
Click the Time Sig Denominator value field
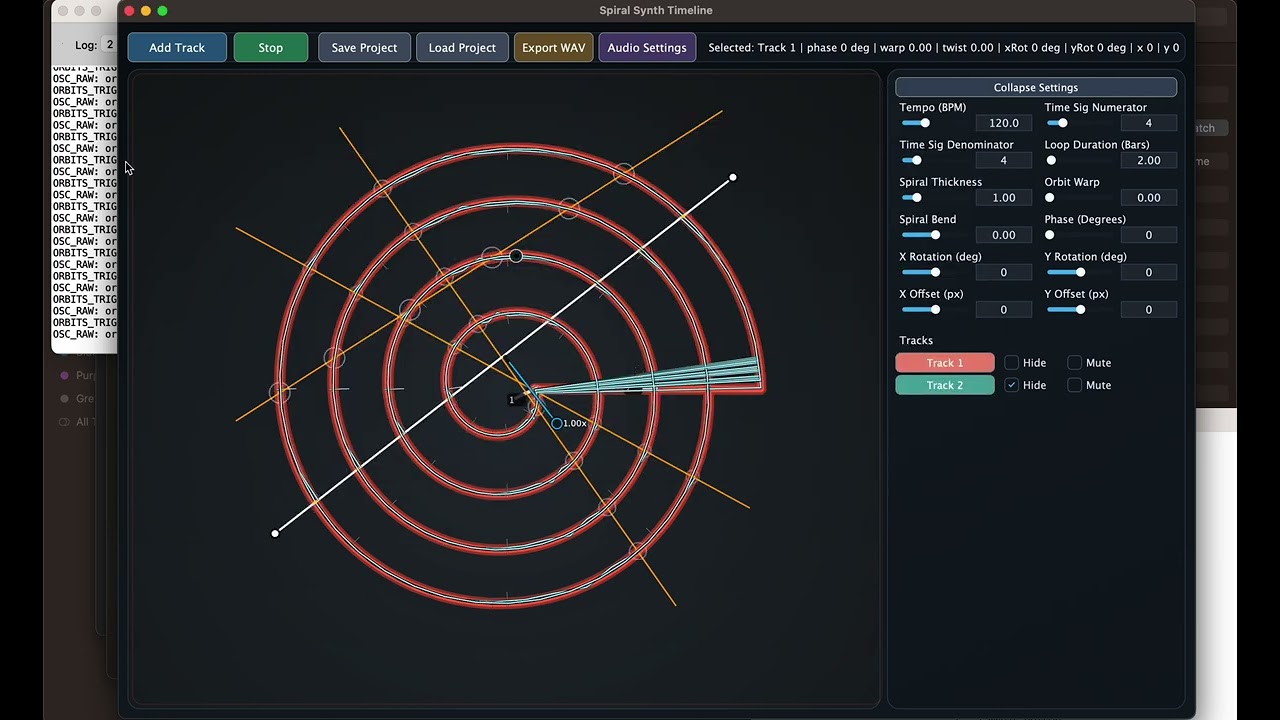(x=1004, y=160)
